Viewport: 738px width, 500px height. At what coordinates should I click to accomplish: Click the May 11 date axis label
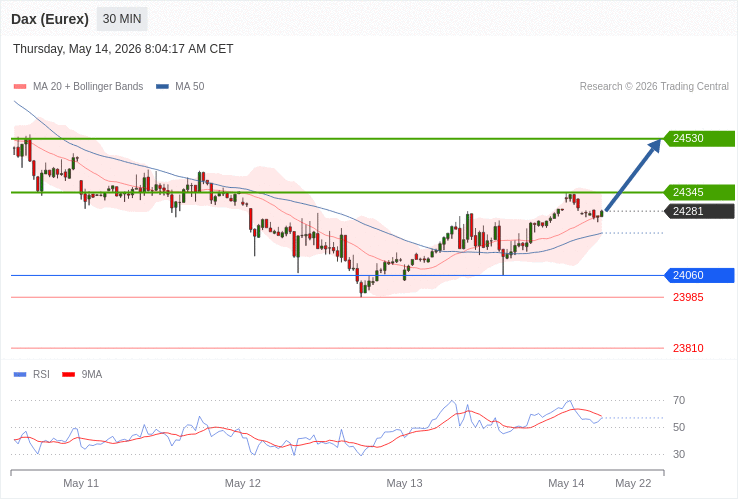pyautogui.click(x=81, y=484)
